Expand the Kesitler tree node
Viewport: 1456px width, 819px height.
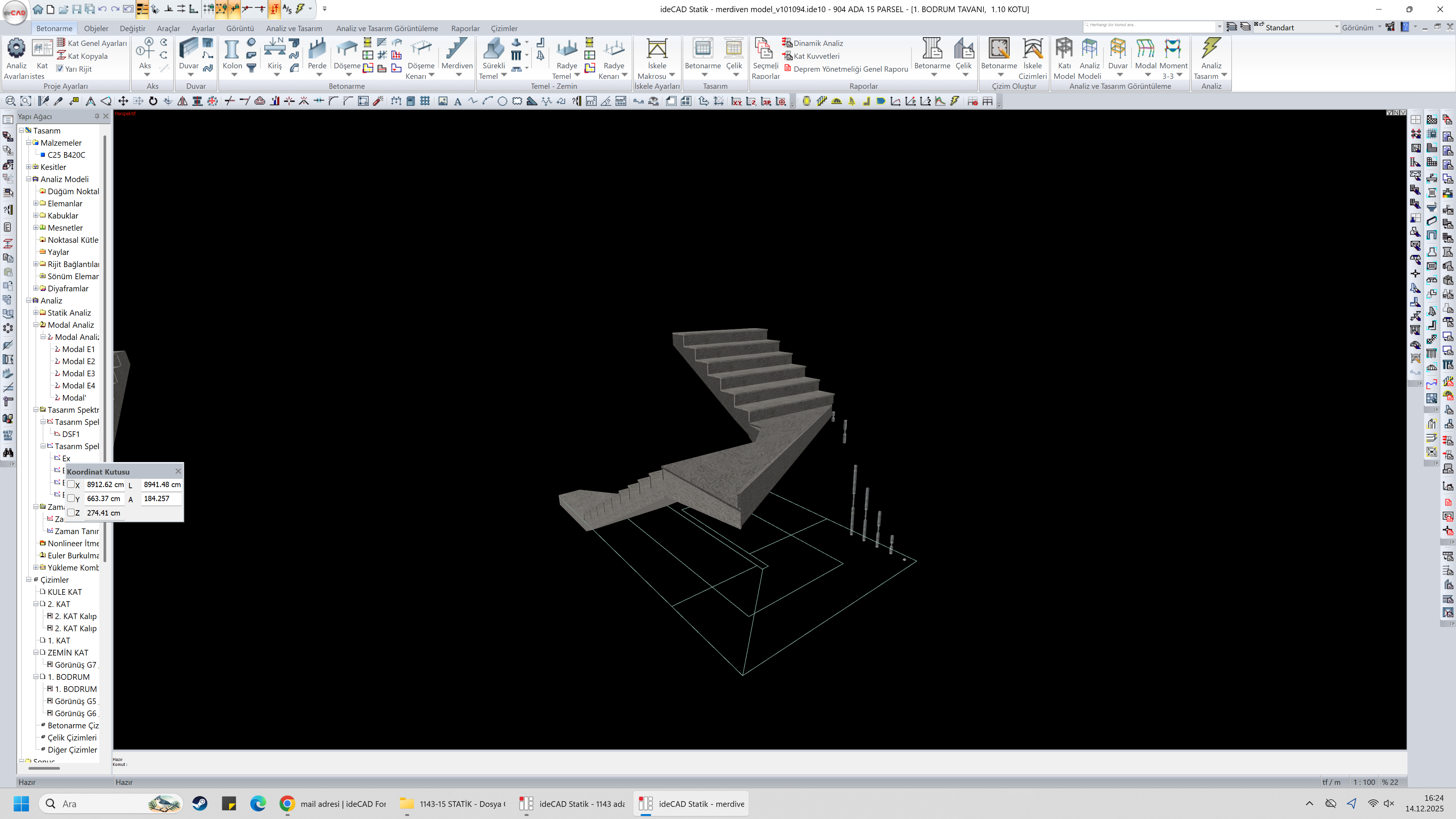[28, 167]
